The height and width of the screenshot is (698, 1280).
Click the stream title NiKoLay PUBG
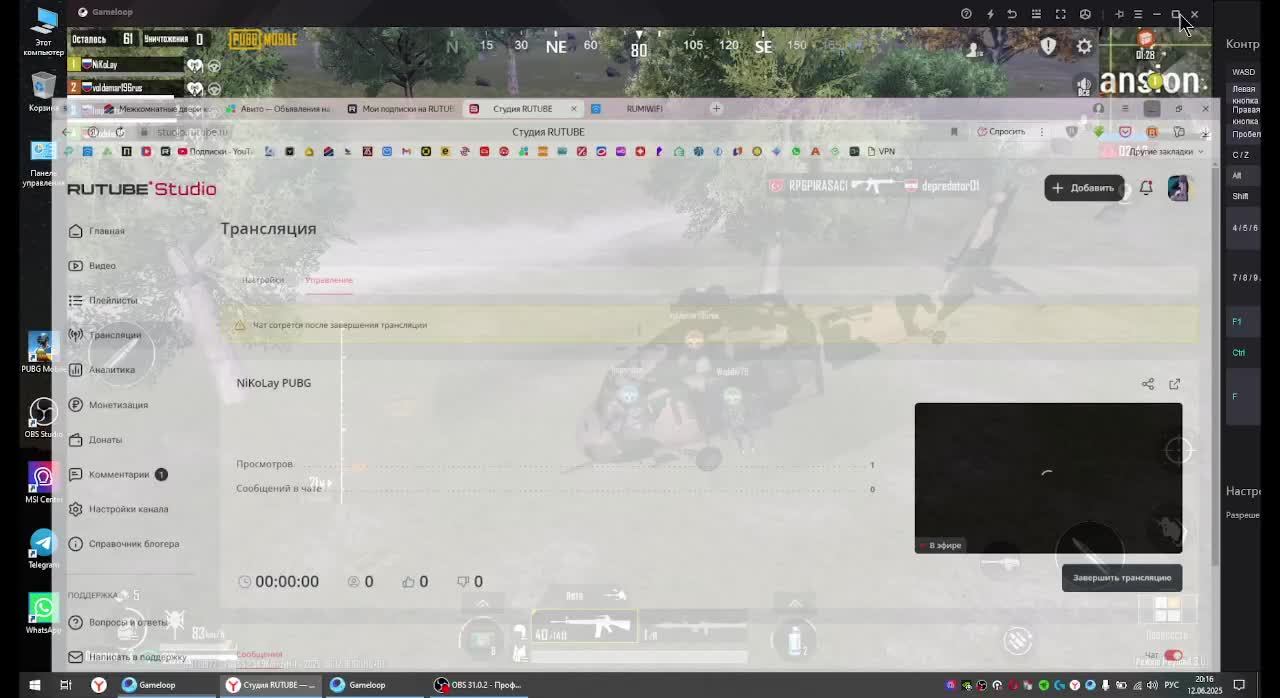tap(274, 383)
